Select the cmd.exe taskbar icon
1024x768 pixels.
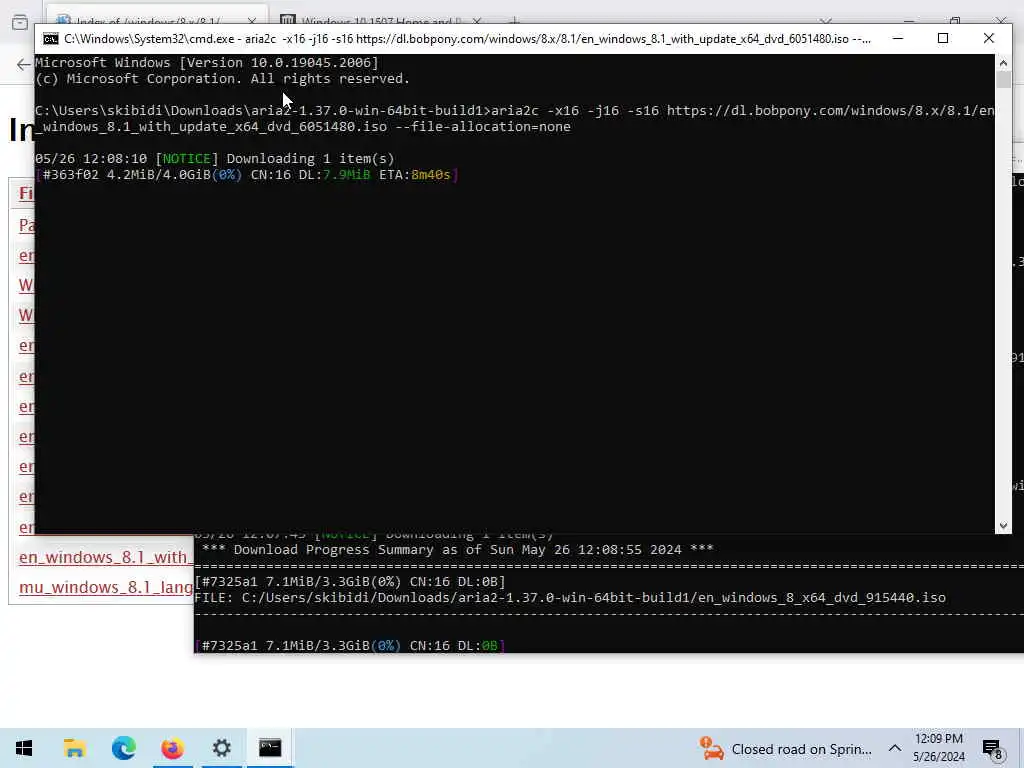270,748
